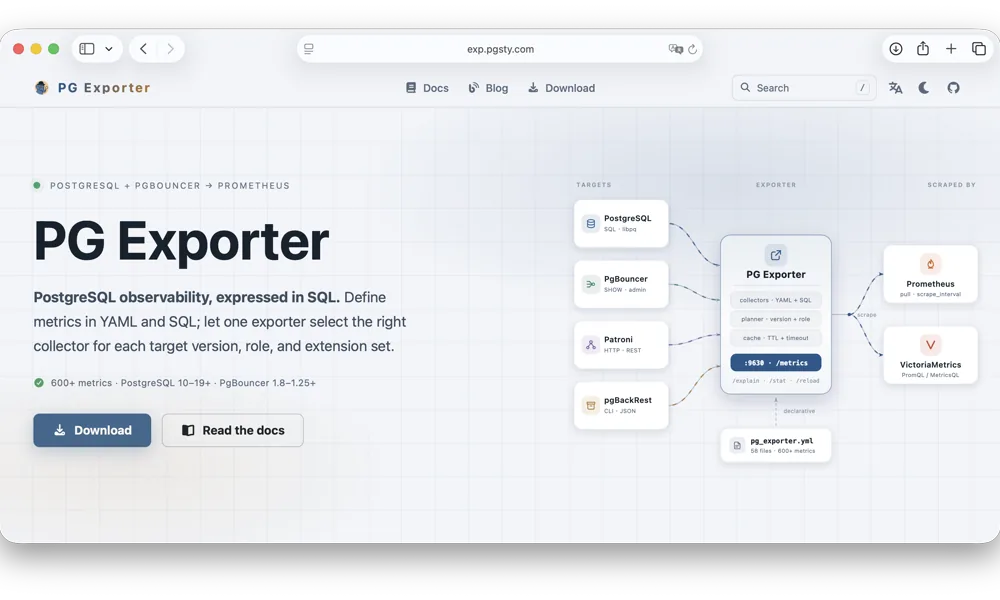Click the VictoriaMetrics V icon
This screenshot has height=600, width=1000.
(x=930, y=345)
